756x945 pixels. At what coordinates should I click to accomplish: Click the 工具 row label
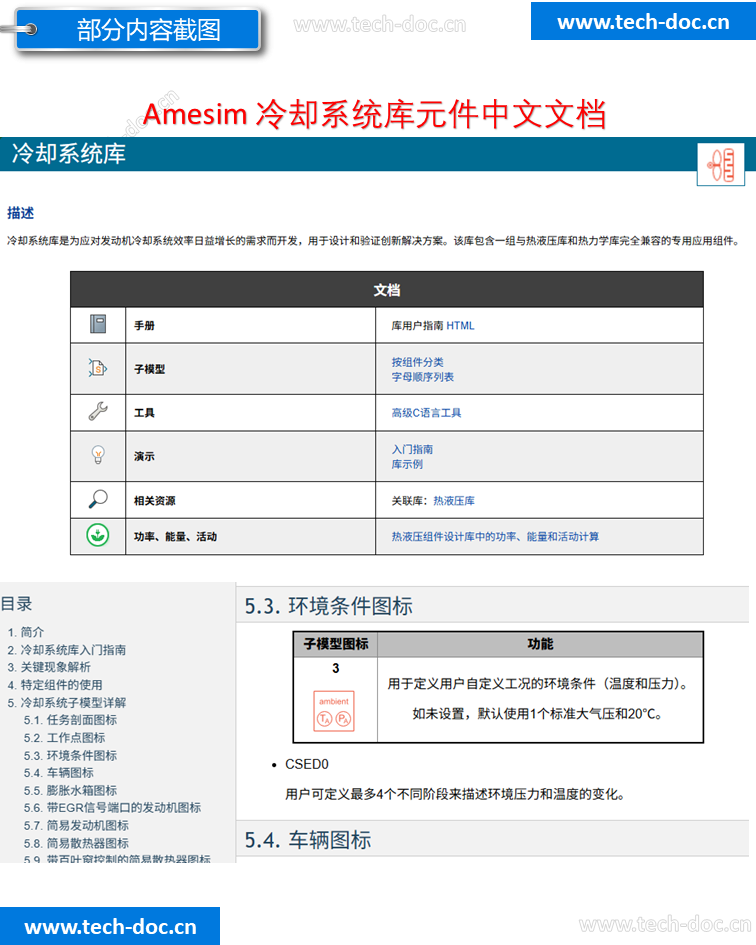click(145, 413)
